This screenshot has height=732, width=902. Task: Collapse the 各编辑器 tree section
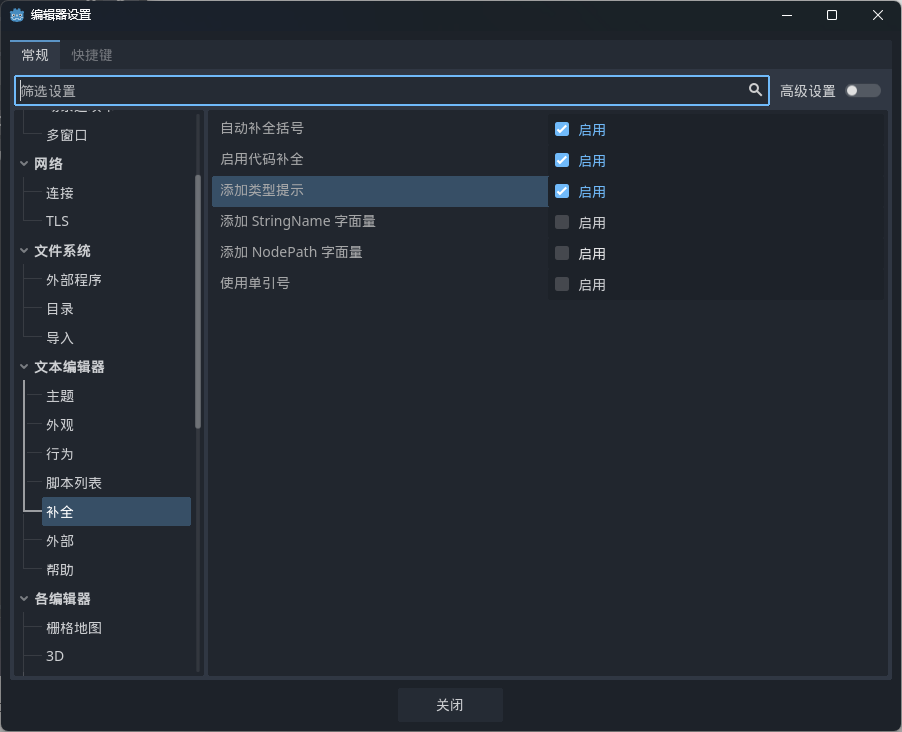[x=24, y=599]
